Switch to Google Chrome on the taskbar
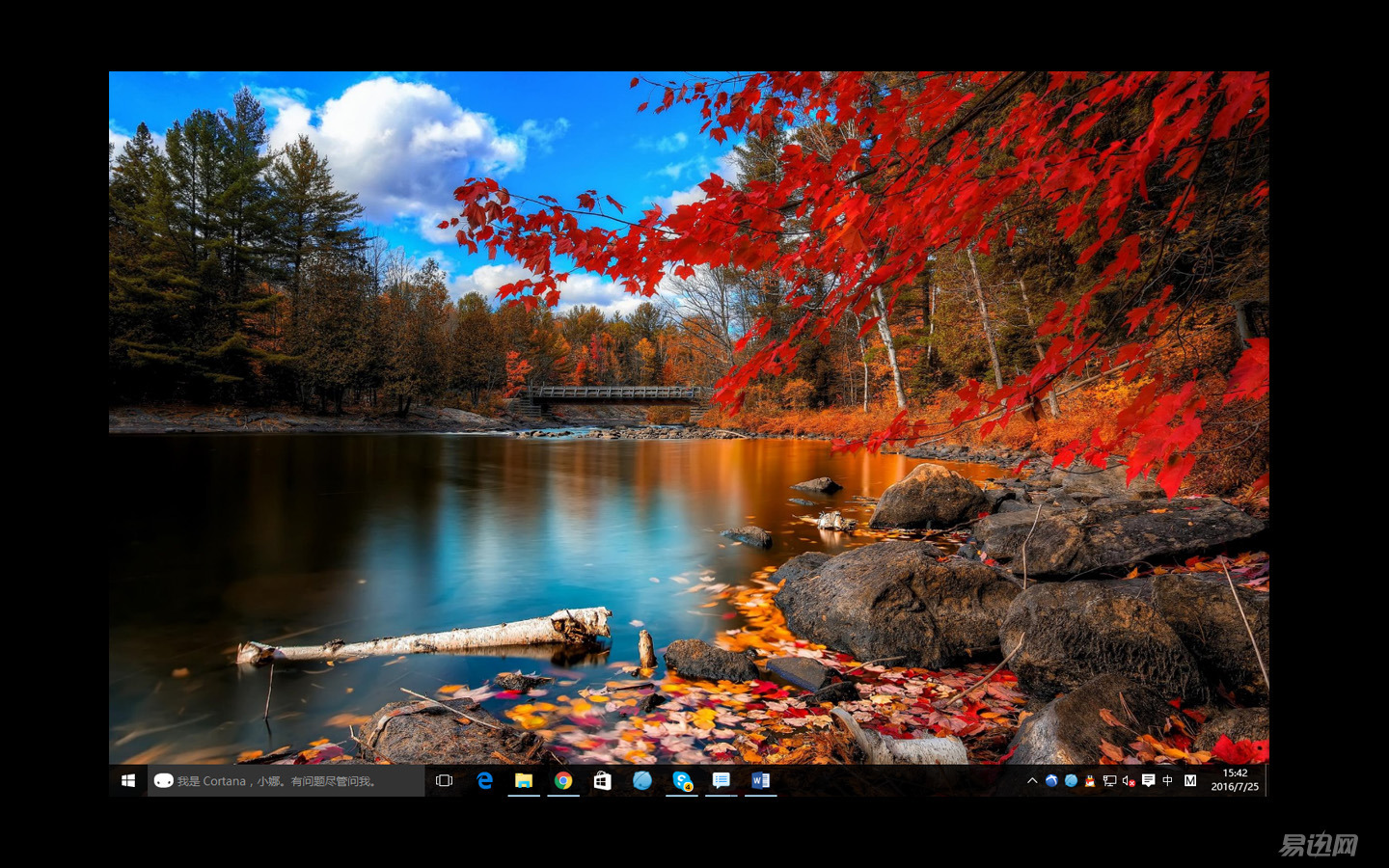1389x868 pixels. pos(563,781)
